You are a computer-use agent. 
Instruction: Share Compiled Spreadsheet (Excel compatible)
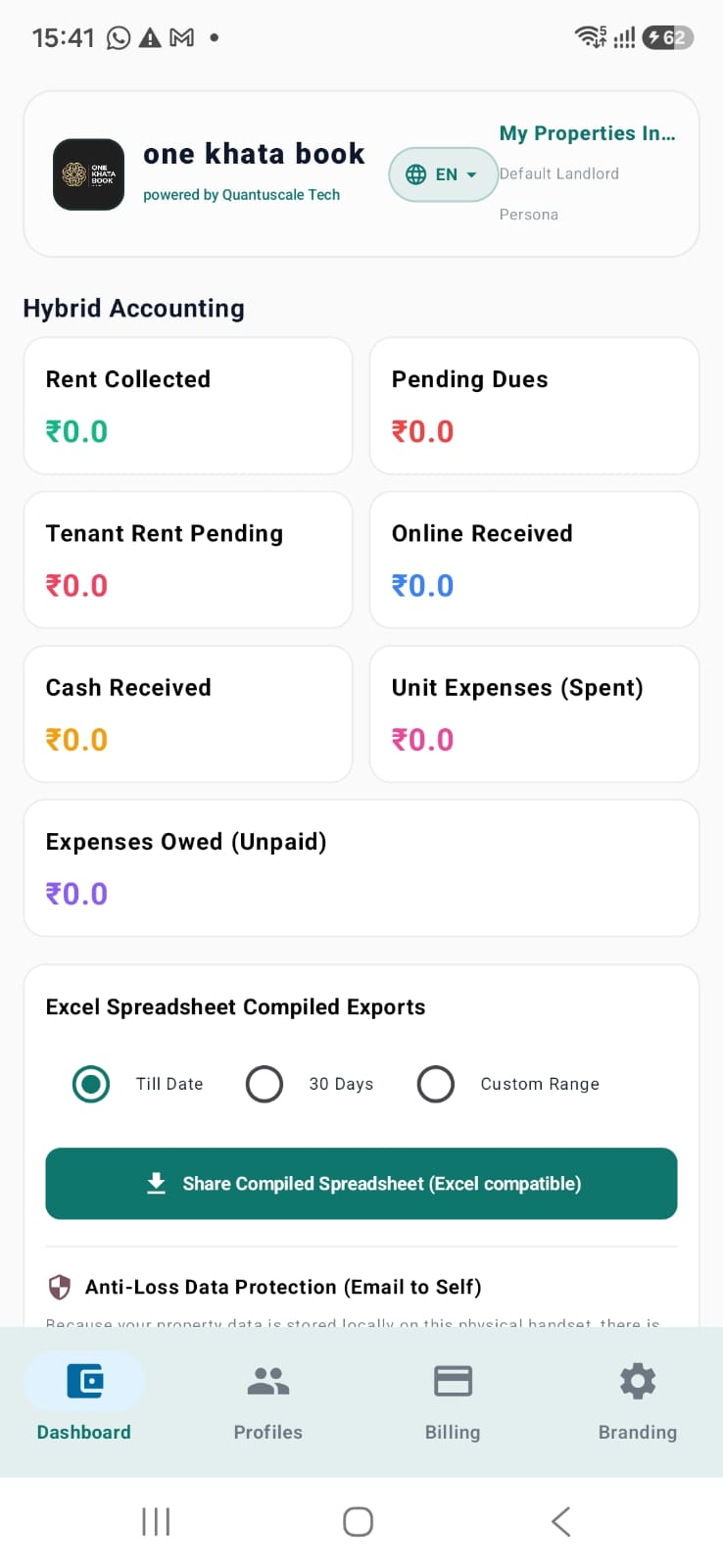361,1184
